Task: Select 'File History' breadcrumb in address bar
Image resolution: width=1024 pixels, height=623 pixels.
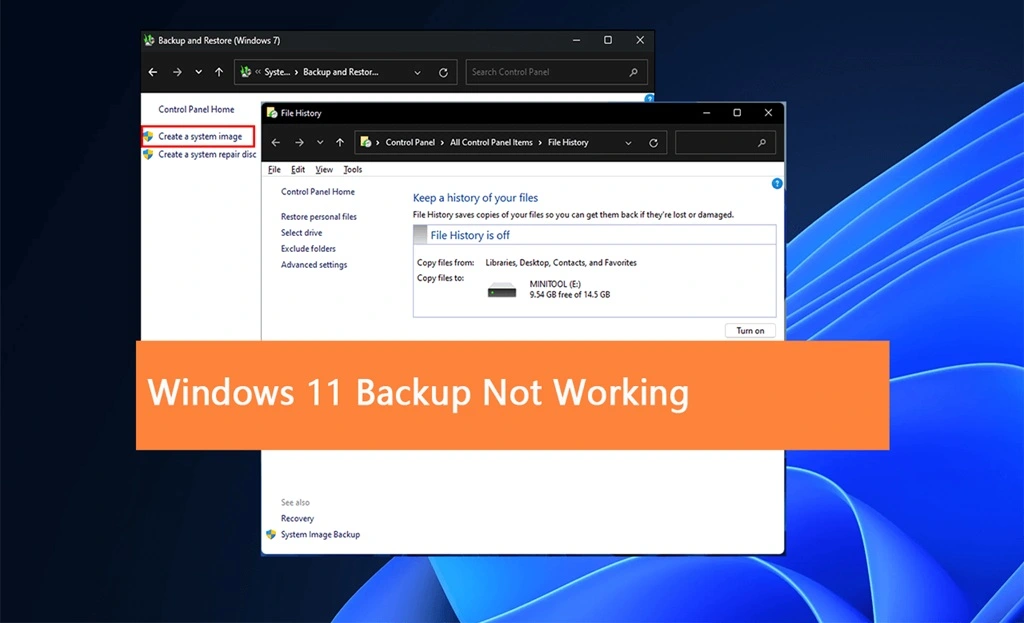Action: 568,142
